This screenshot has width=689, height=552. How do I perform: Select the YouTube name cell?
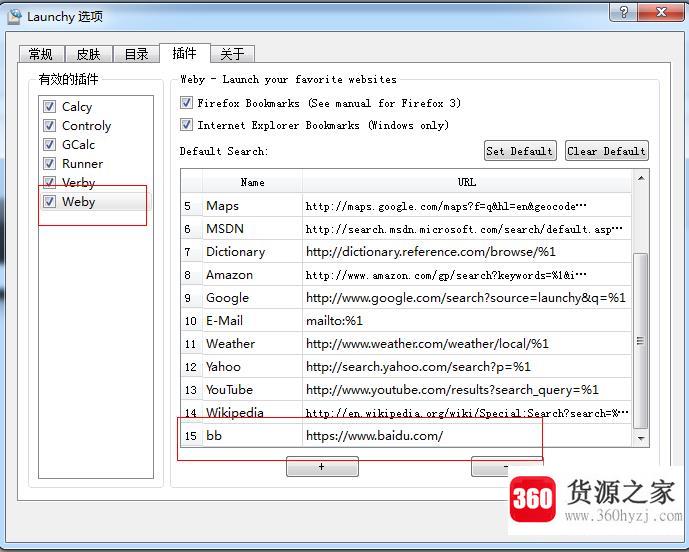point(252,389)
